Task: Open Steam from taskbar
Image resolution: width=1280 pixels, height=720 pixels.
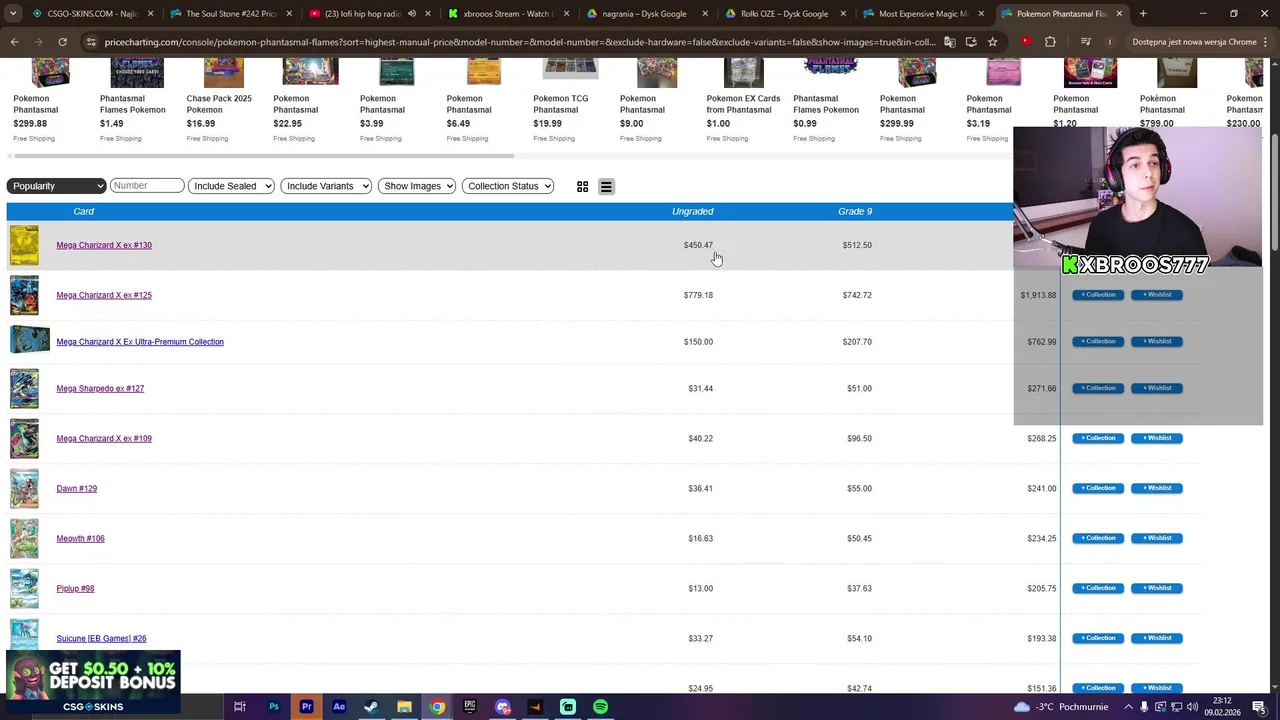Action: (371, 707)
